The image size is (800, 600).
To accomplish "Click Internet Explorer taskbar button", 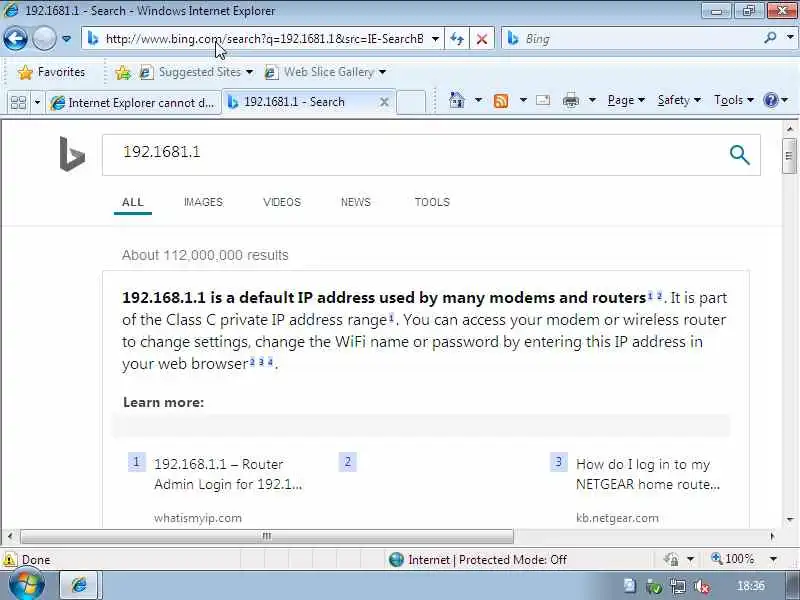I will point(80,585).
